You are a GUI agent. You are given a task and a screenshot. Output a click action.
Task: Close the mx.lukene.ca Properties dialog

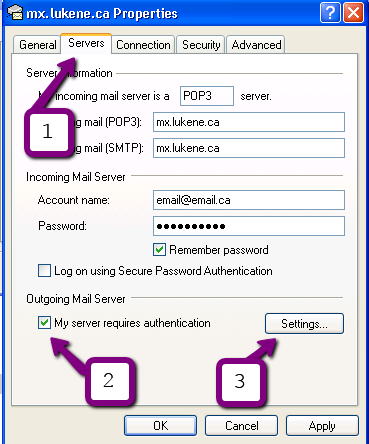click(353, 13)
